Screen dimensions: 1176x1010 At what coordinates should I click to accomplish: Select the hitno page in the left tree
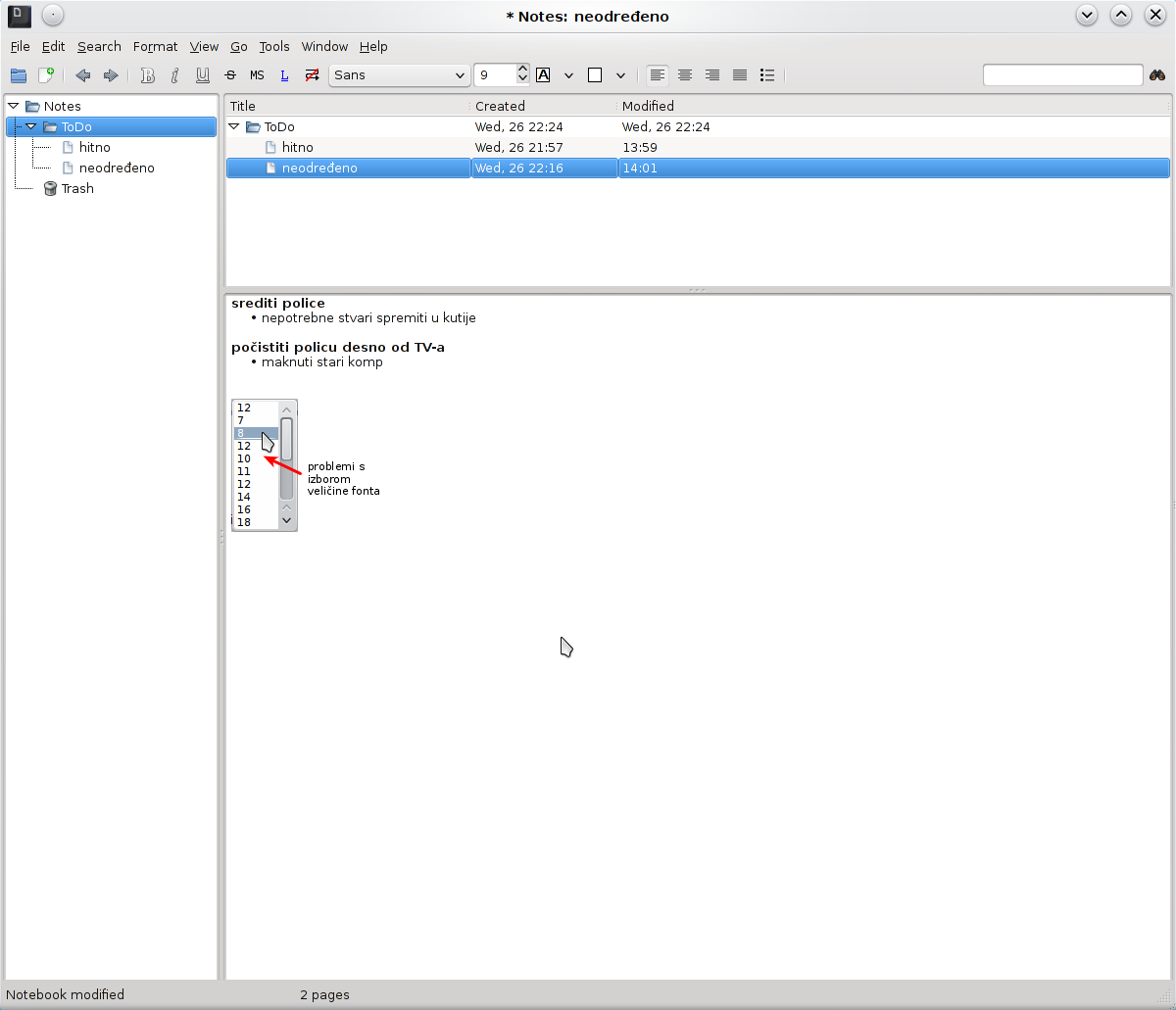[x=94, y=147]
